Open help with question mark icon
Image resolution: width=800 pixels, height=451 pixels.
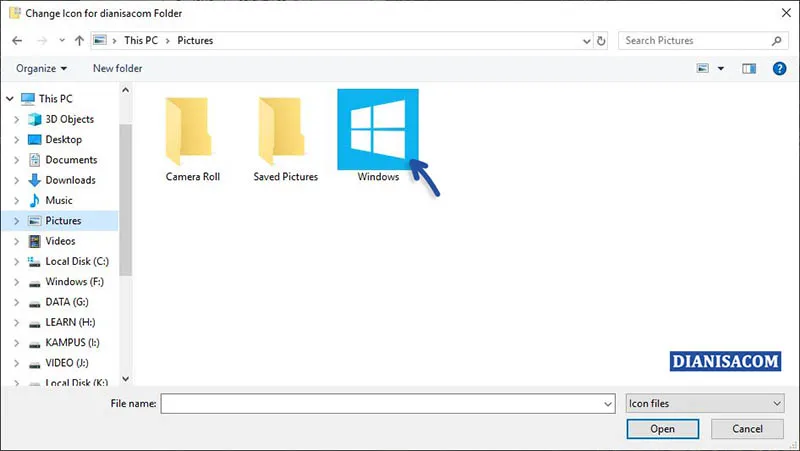(779, 68)
